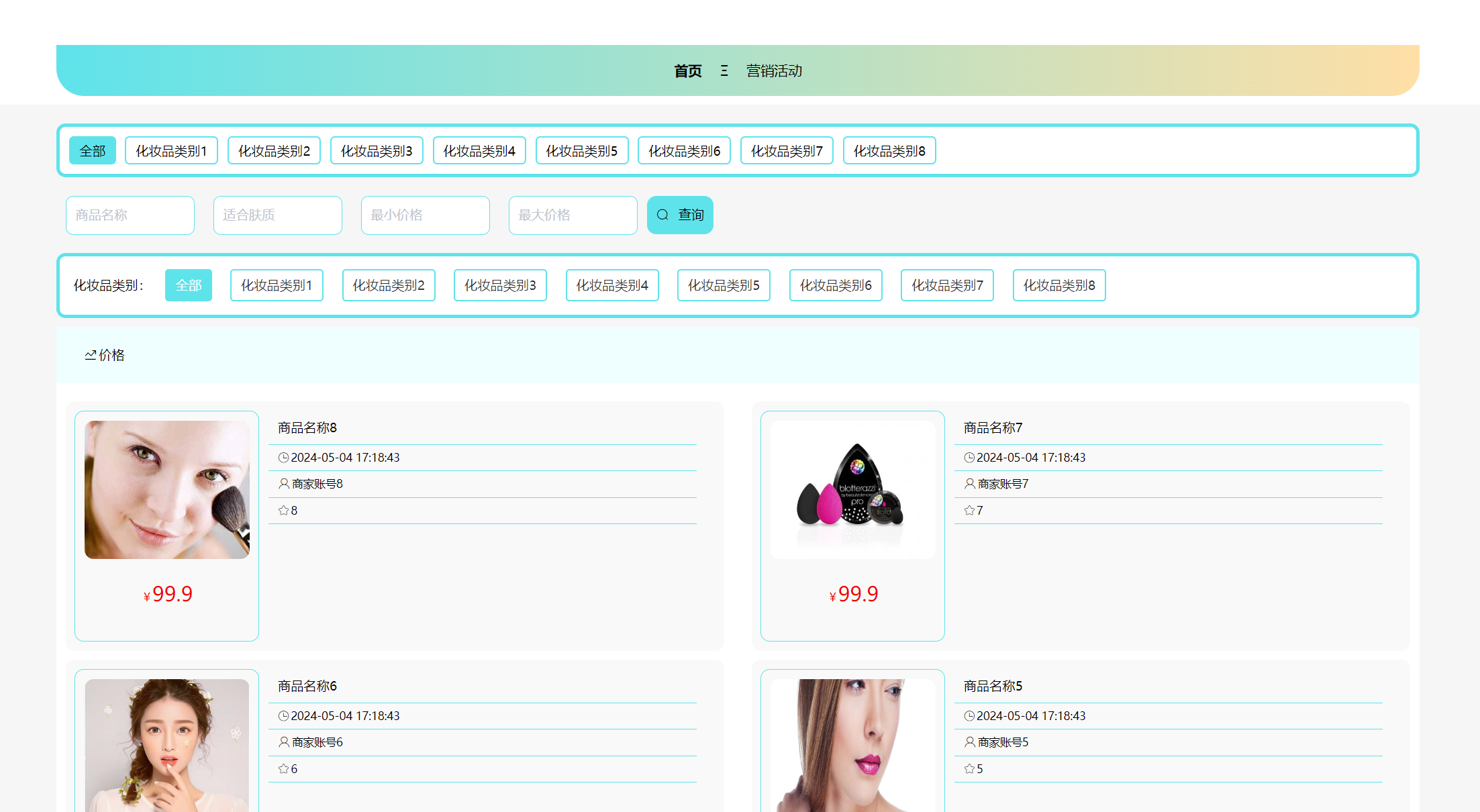The image size is (1480, 812).
Task: Open the product image of 商品名称5
Action: [x=853, y=746]
